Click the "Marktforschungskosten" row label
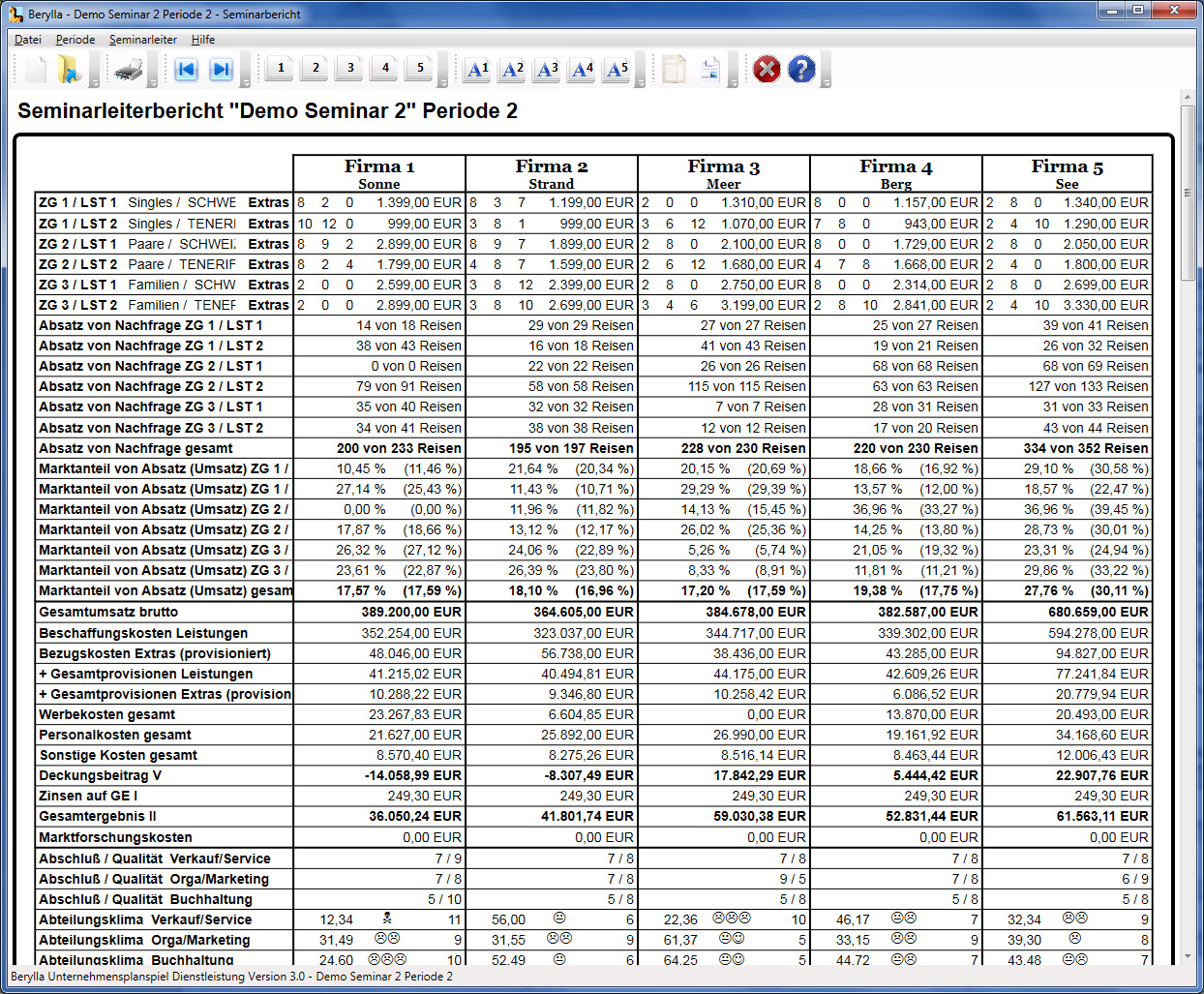Viewport: 1204px width, 994px height. point(115,837)
